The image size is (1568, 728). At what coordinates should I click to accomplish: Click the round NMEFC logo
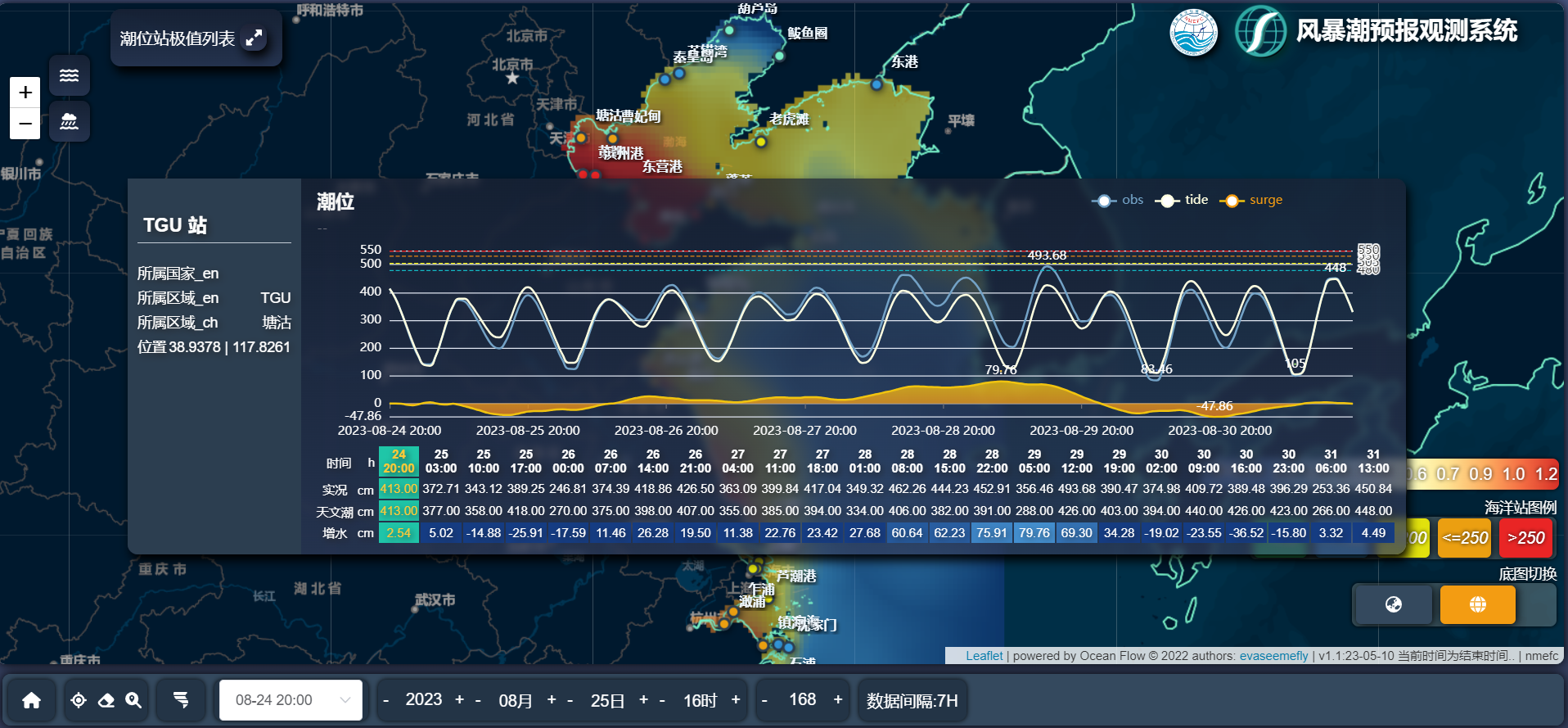click(x=1193, y=33)
